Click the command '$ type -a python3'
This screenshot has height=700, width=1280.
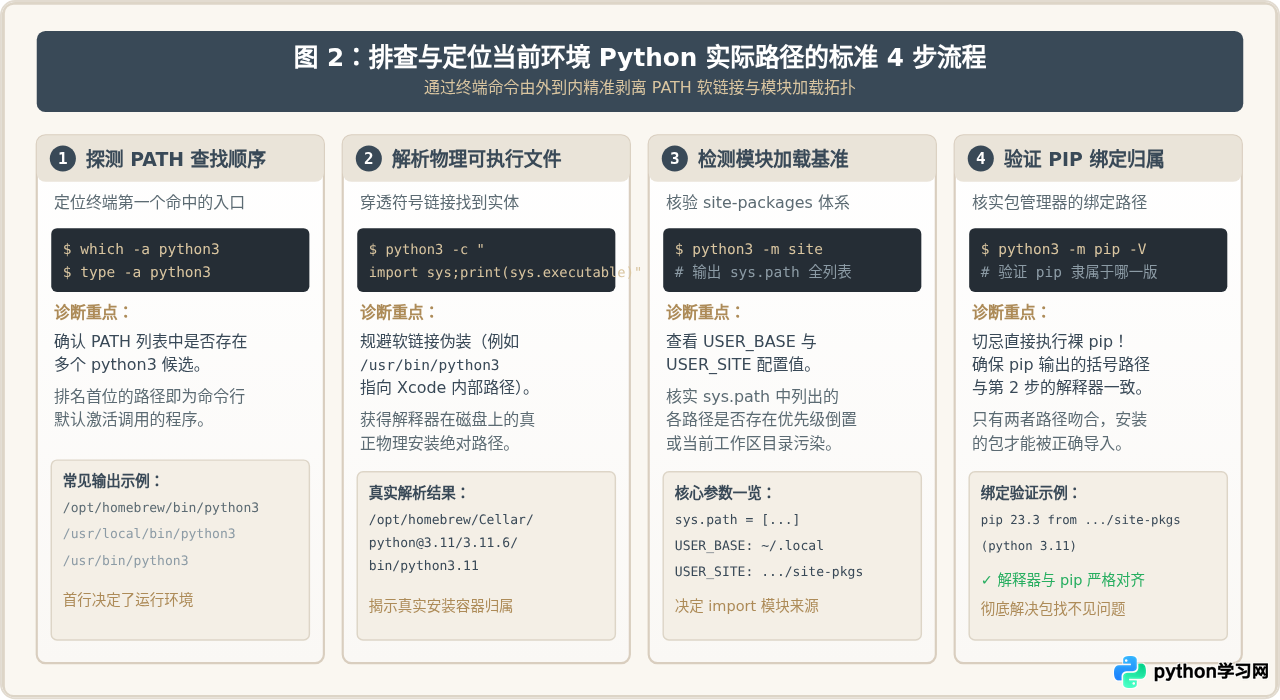coord(137,272)
